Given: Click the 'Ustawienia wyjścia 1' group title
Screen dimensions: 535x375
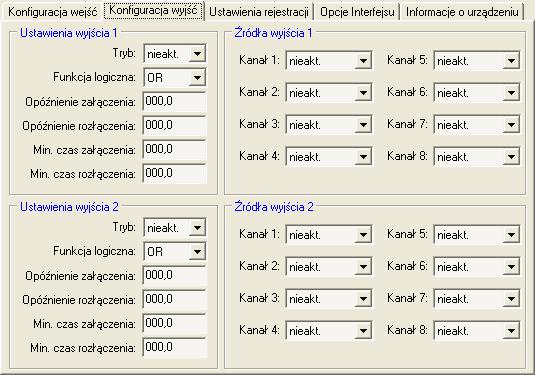Looking at the screenshot, I should (x=69, y=33).
